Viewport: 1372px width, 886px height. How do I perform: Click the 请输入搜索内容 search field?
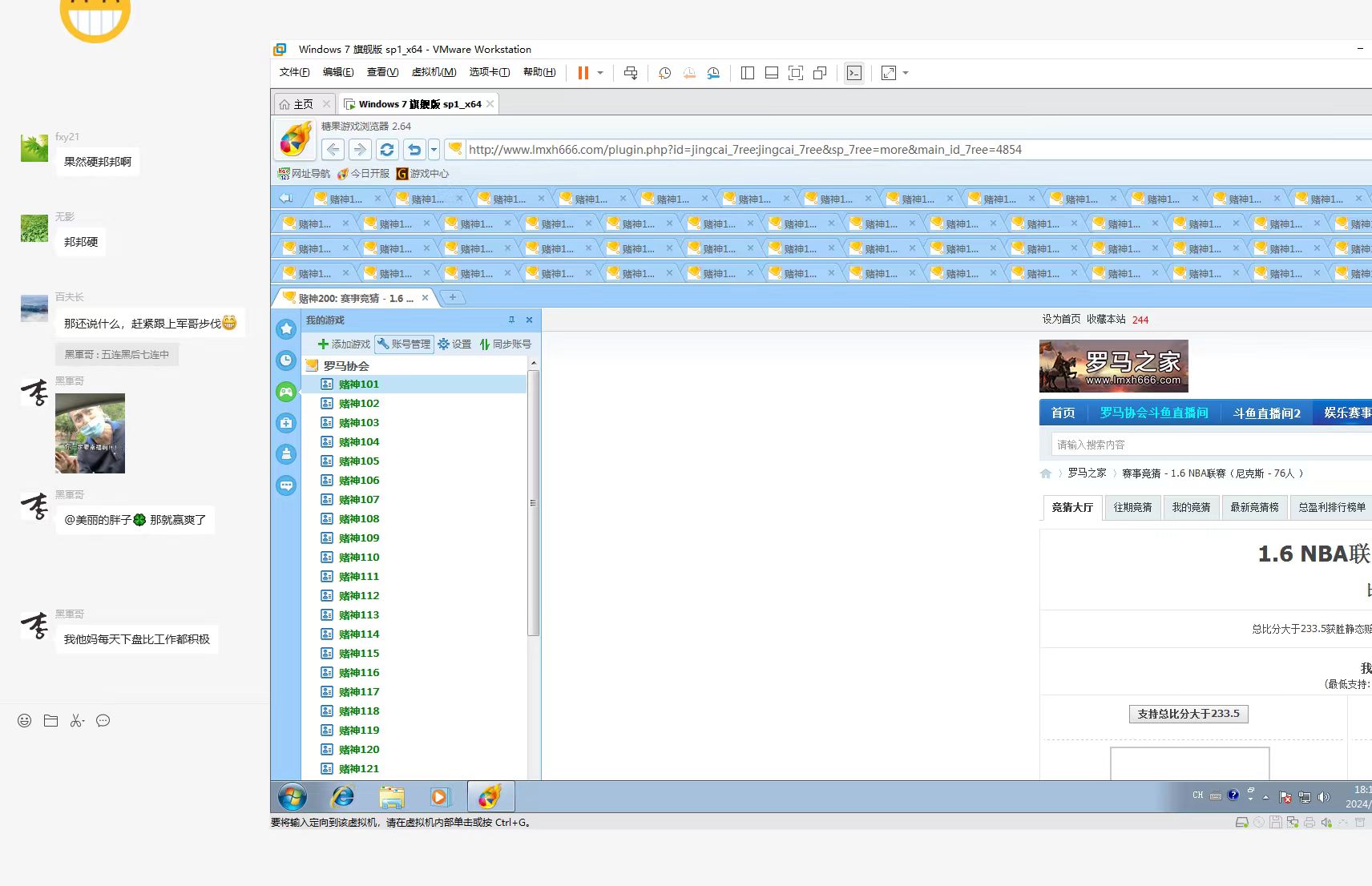(1210, 445)
